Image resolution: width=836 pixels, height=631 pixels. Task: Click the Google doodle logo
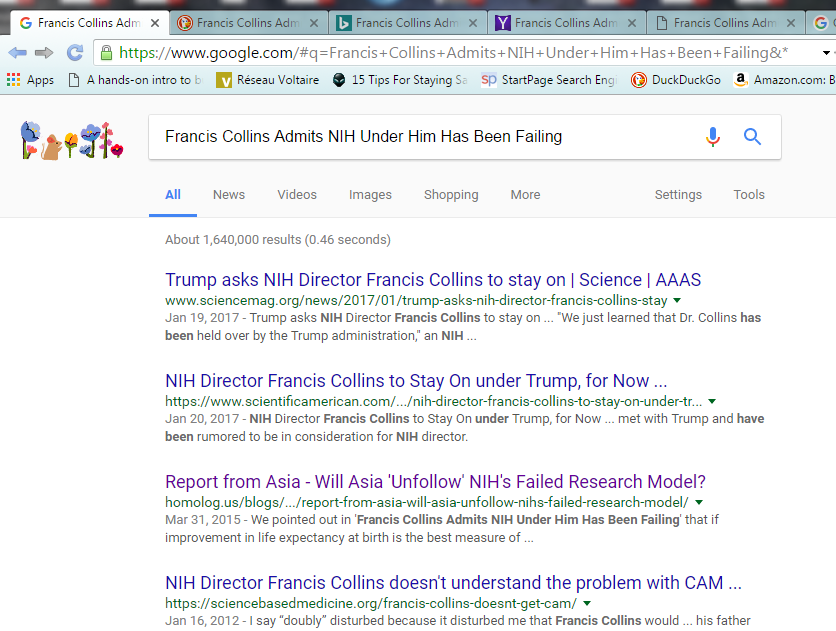(x=72, y=139)
